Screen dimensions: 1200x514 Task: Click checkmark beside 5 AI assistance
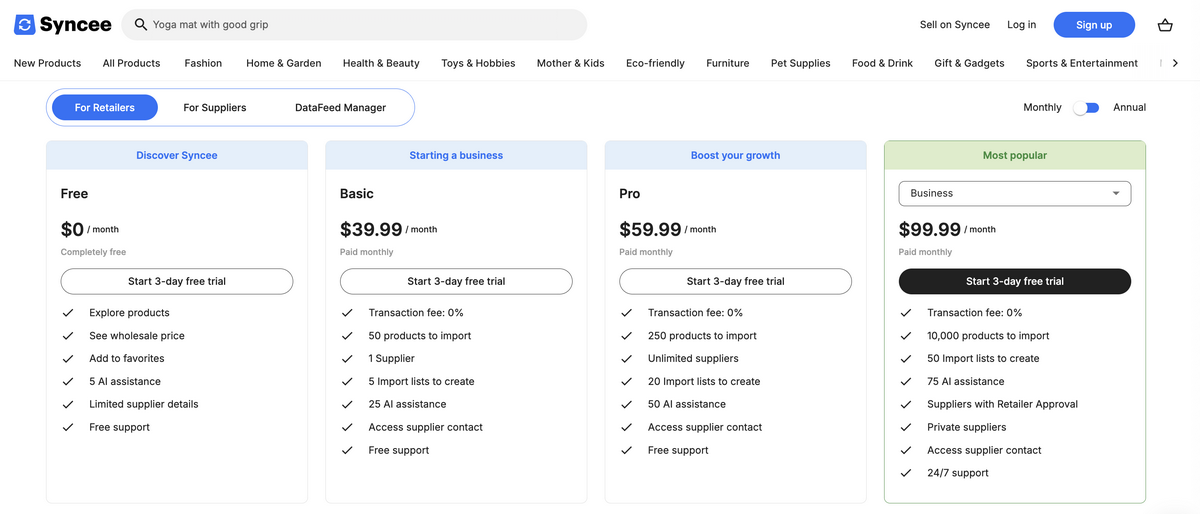click(68, 381)
